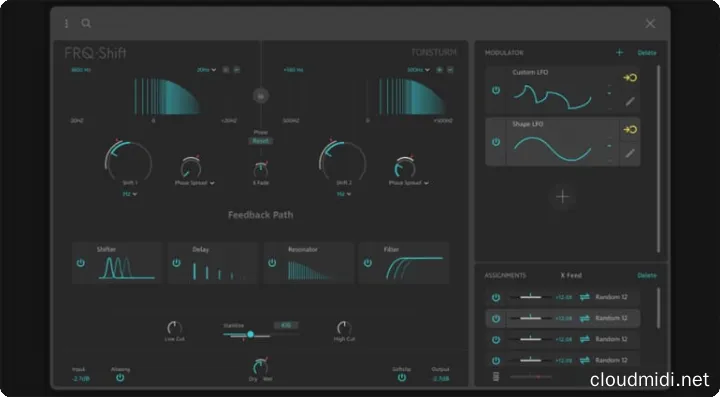Toggle the Shifter module power button
Screen dimensions: 720x397
click(81, 263)
